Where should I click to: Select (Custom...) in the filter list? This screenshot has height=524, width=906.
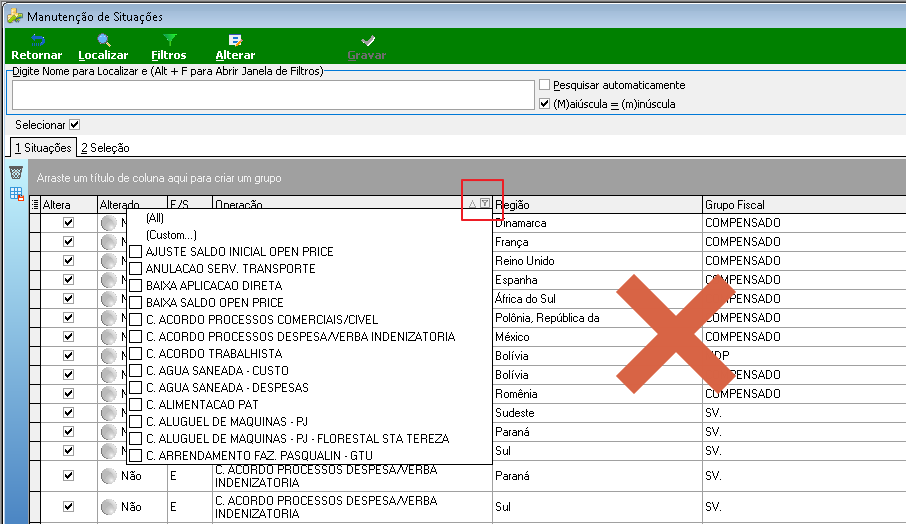(x=171, y=235)
